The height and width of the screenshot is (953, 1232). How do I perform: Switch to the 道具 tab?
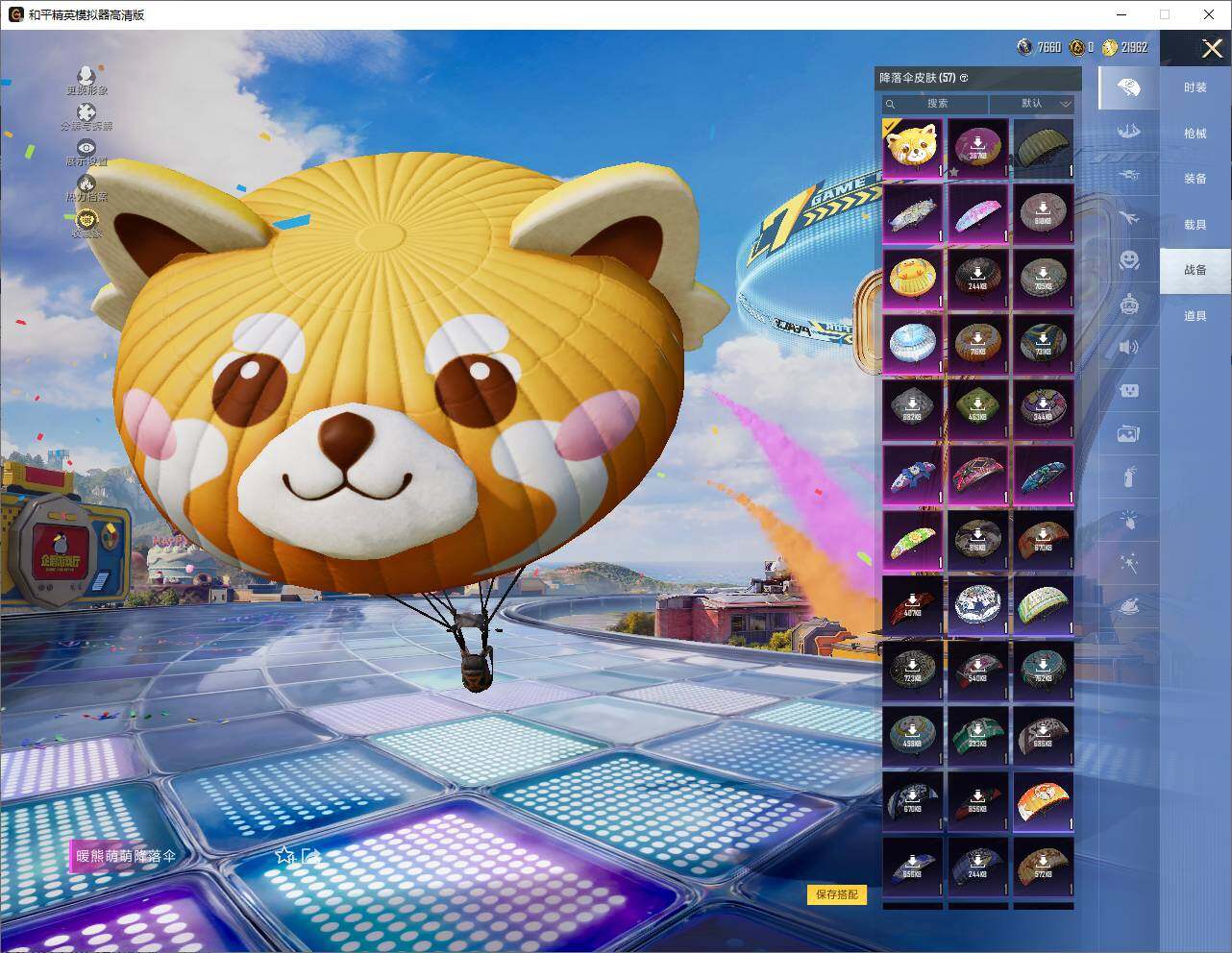[x=1195, y=316]
